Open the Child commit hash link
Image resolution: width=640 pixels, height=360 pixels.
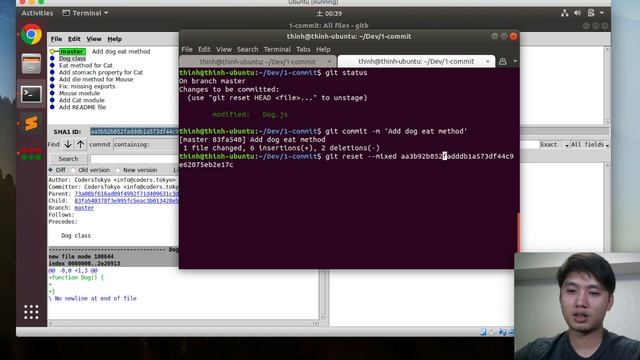126,201
